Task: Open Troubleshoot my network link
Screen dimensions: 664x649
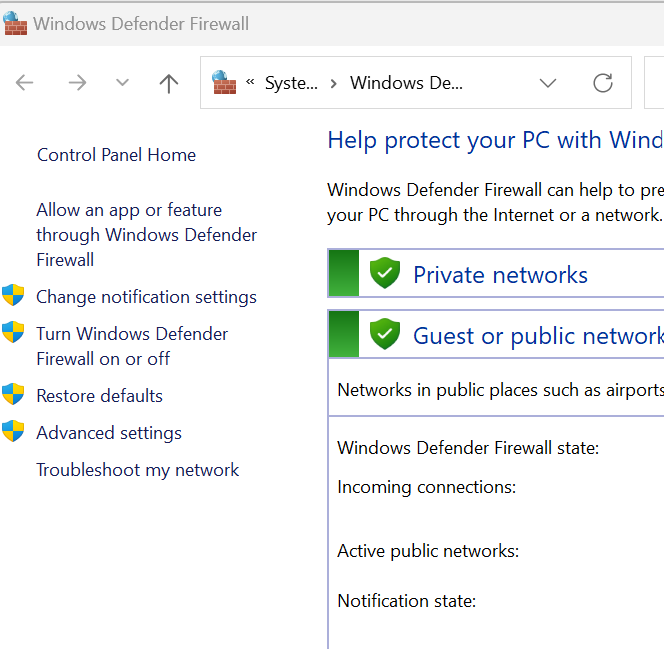Action: (x=138, y=470)
